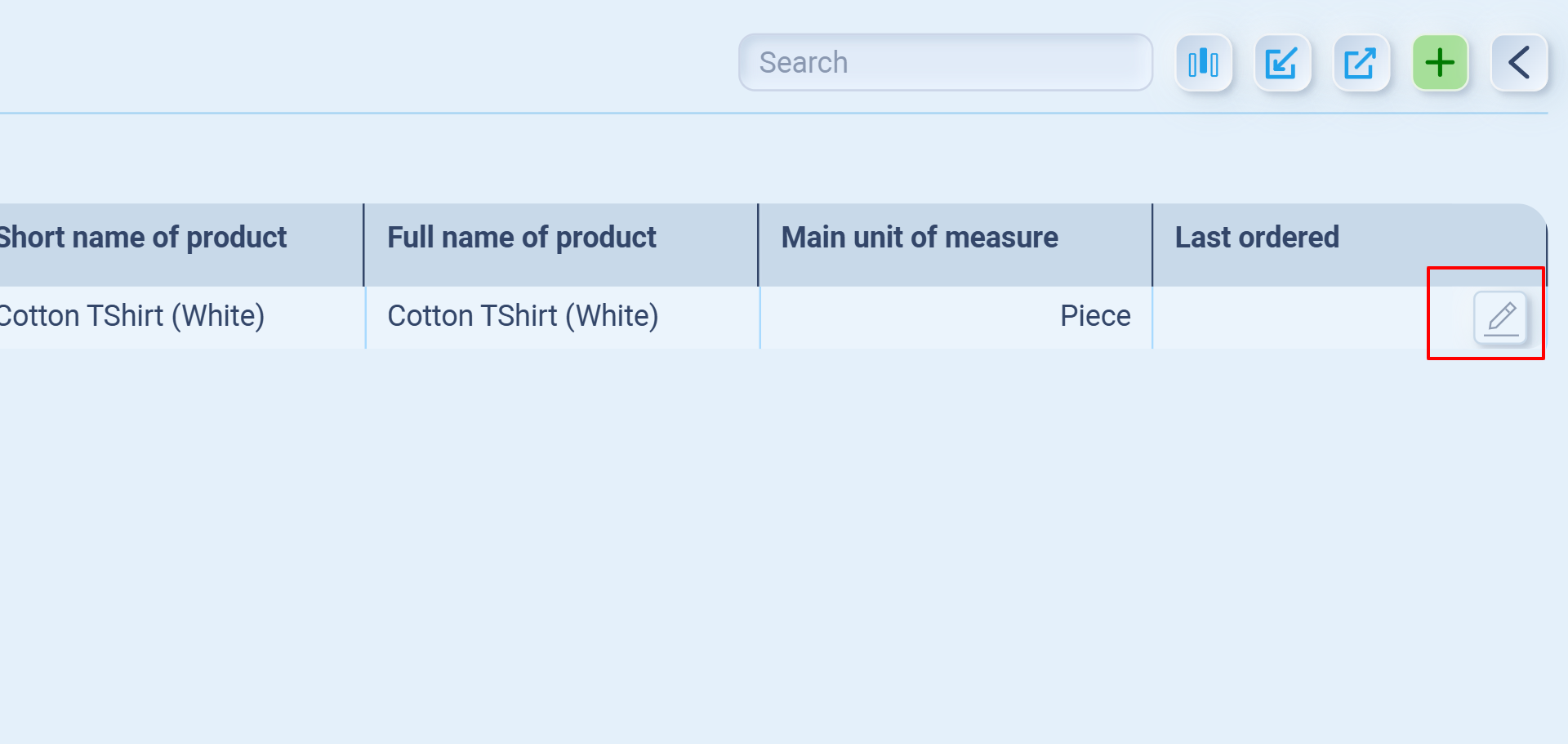This screenshot has height=744, width=1568.
Task: Sort by Full name of product header
Action: (x=521, y=238)
